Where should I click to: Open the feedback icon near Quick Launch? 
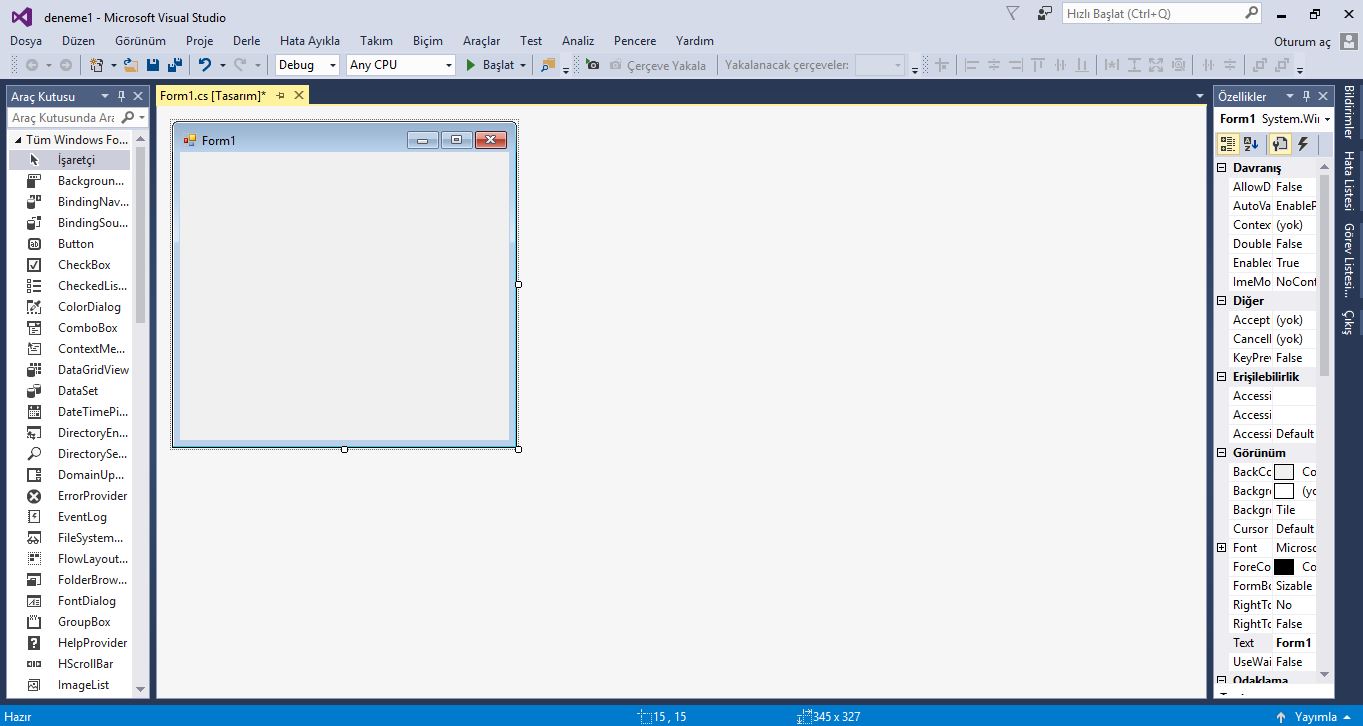coord(1045,14)
